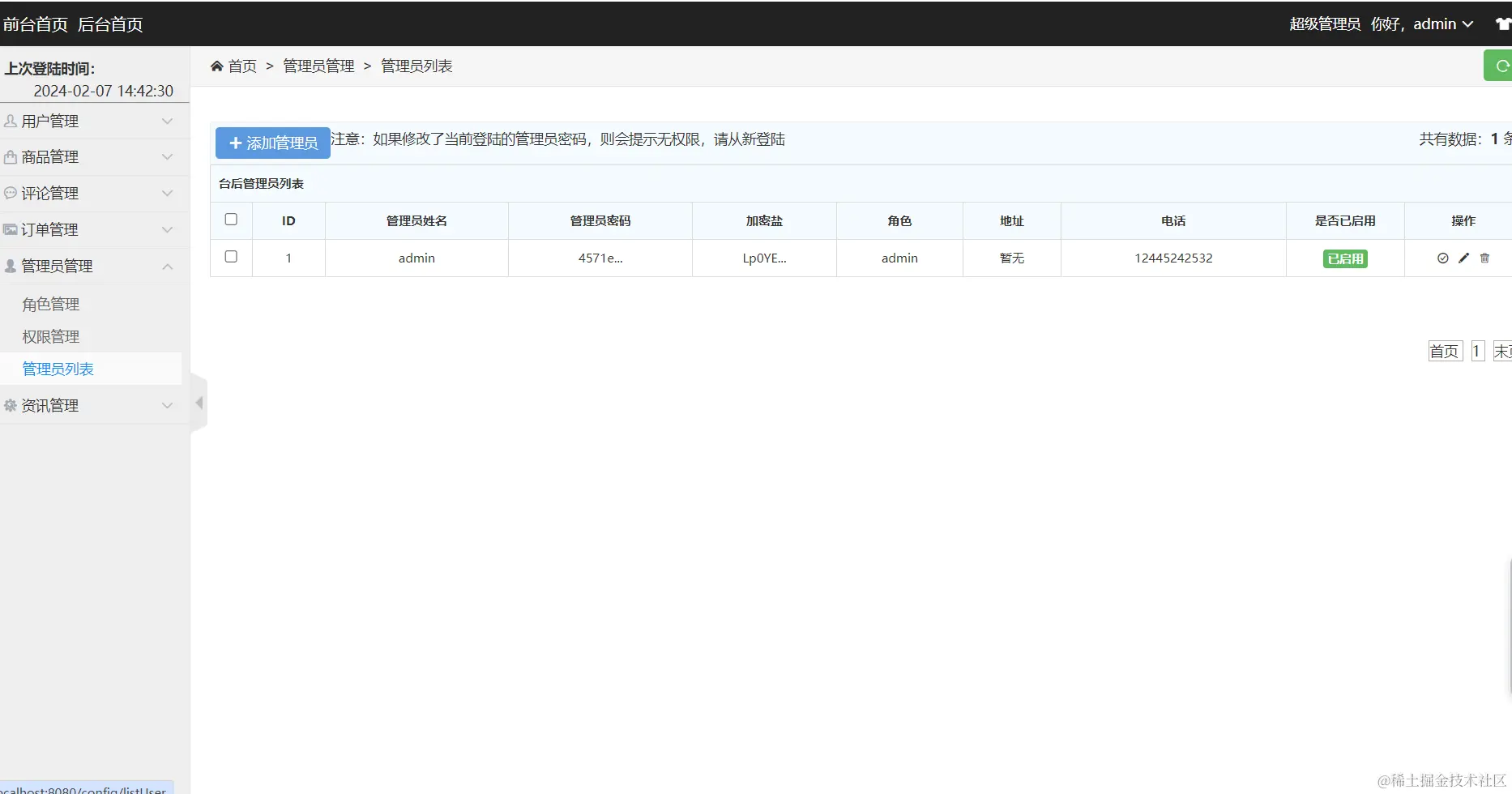1512x794 pixels.
Task: Click the person icon beside 管理员管理
Action: click(x=11, y=266)
